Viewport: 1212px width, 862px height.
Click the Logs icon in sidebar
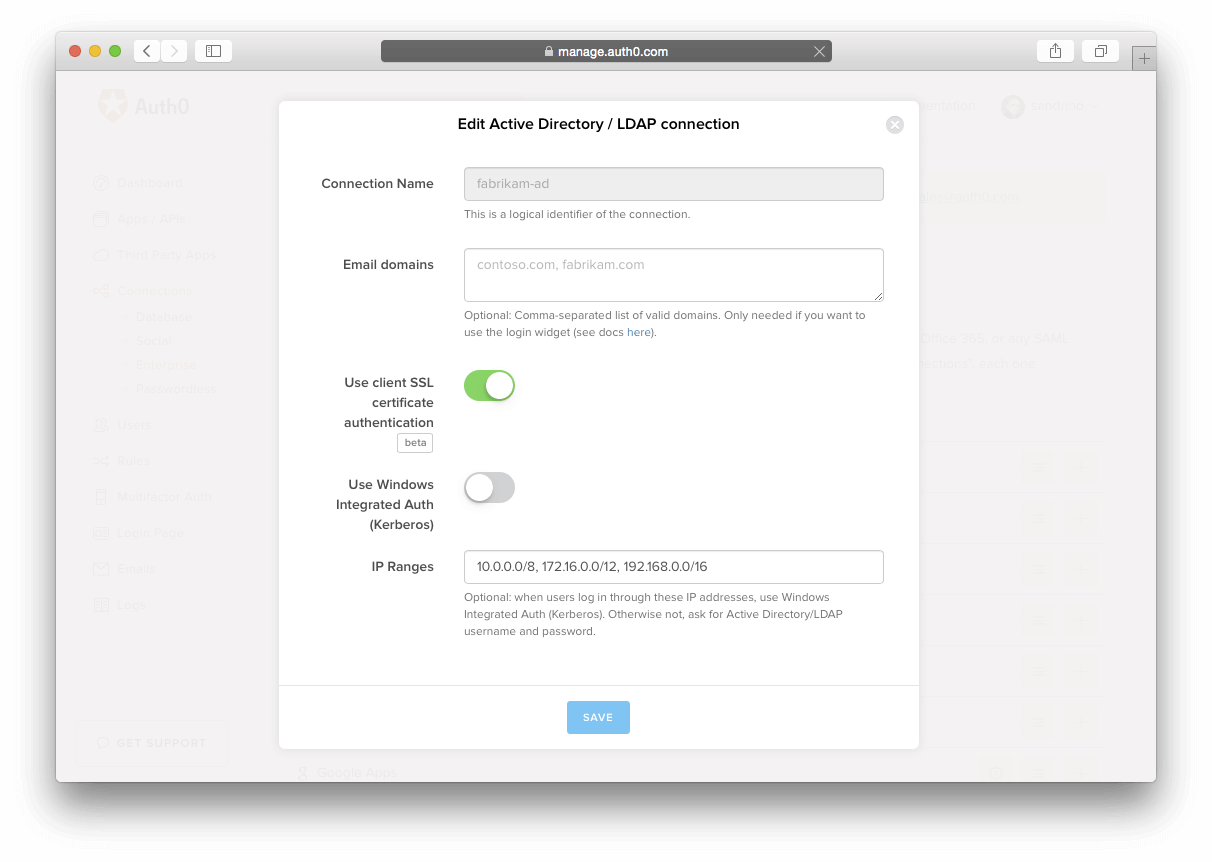tap(100, 605)
